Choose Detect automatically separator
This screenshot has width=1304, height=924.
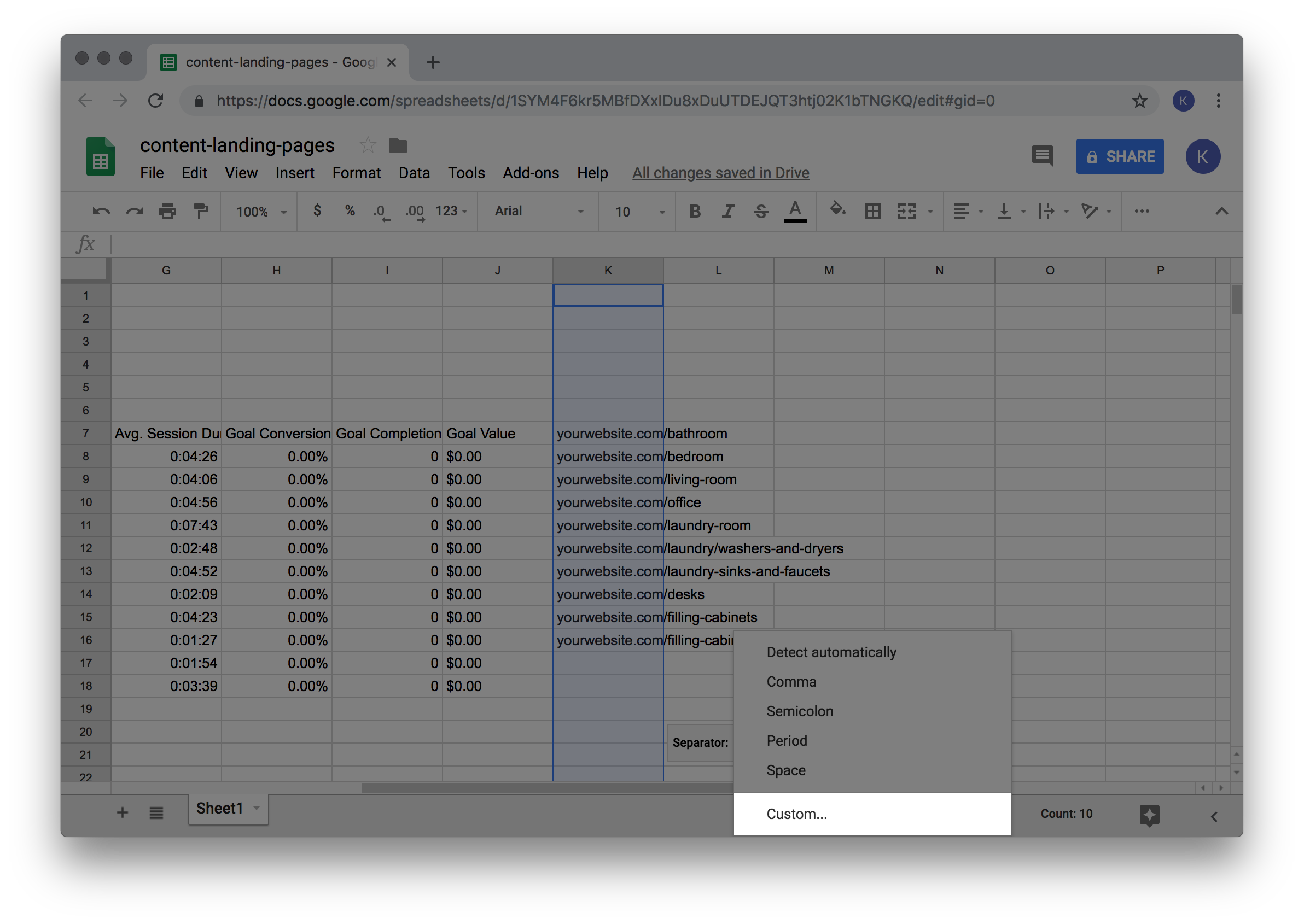tap(872, 652)
